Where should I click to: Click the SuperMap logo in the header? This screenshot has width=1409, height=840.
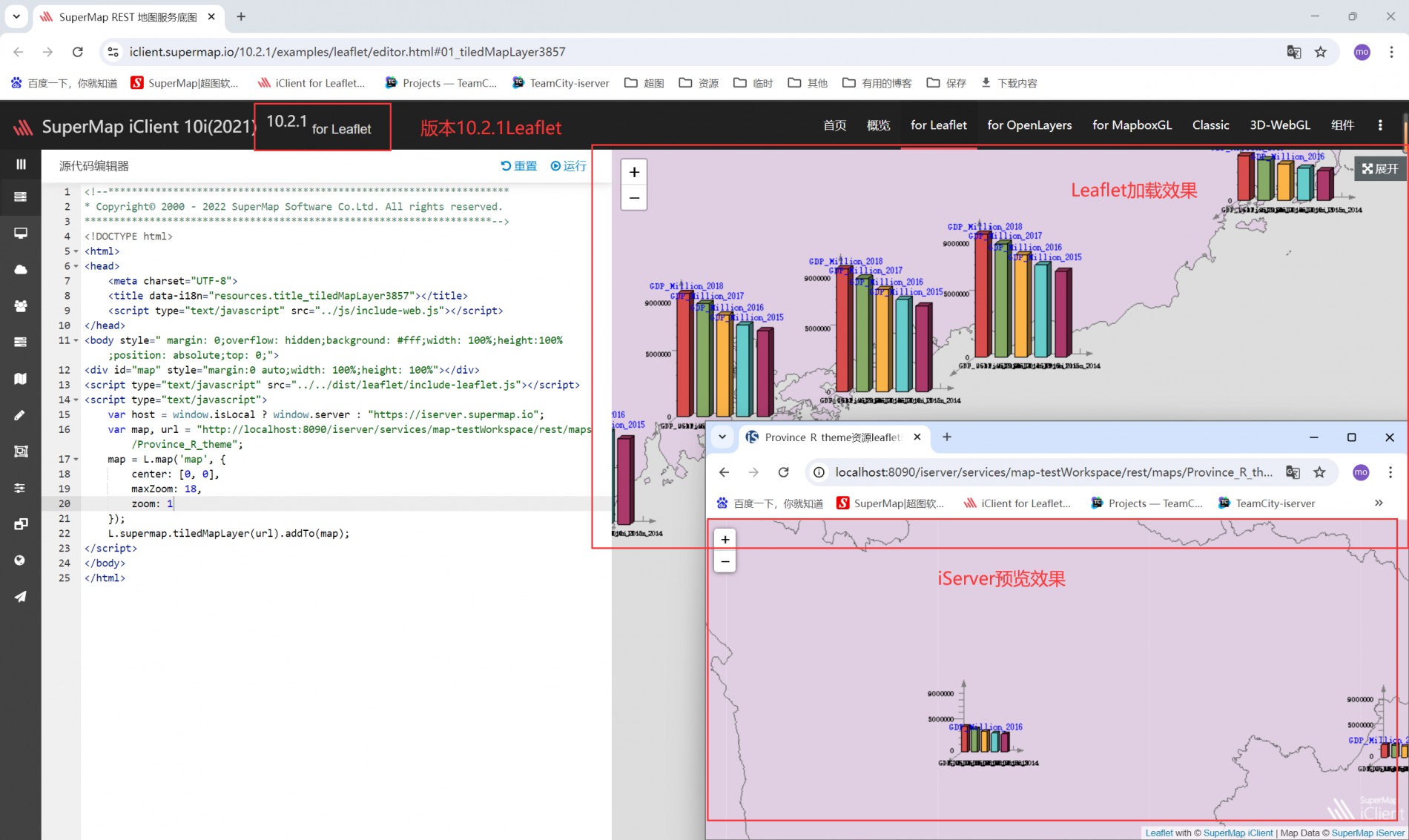tap(23, 127)
